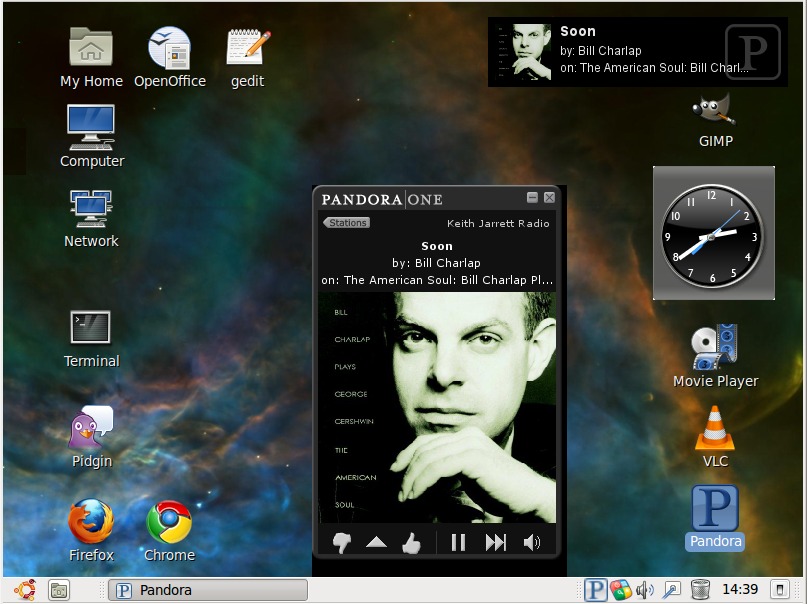Open the Ubuntu main menu in the panel
The height and width of the screenshot is (604, 807).
[x=25, y=590]
